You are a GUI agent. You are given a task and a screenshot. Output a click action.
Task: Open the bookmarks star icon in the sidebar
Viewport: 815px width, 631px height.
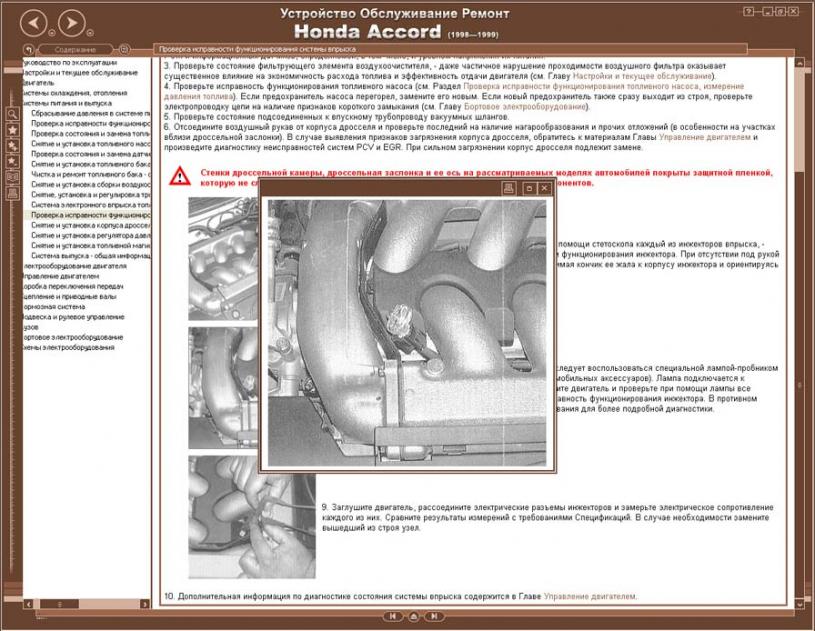(x=12, y=130)
